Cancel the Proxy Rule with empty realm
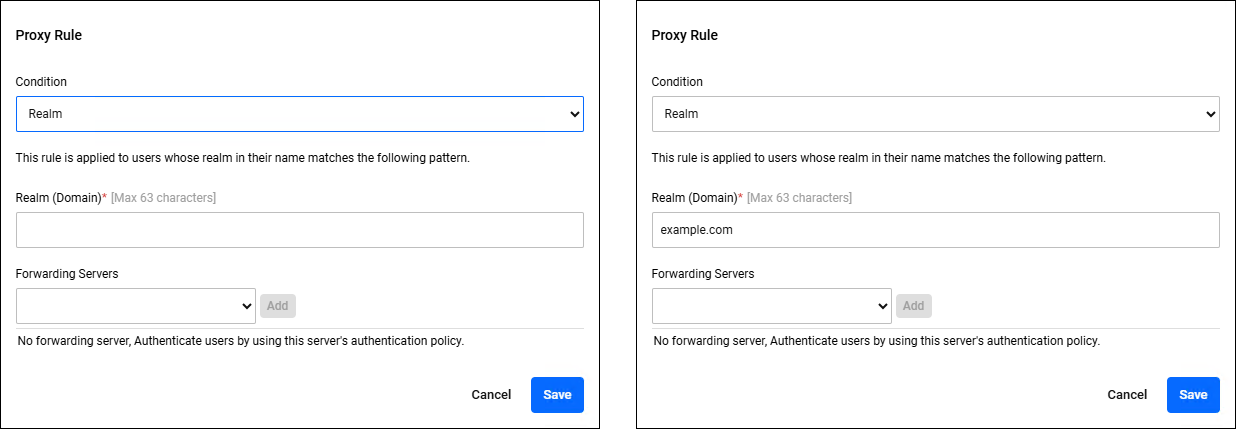The width and height of the screenshot is (1236, 429). tap(491, 395)
